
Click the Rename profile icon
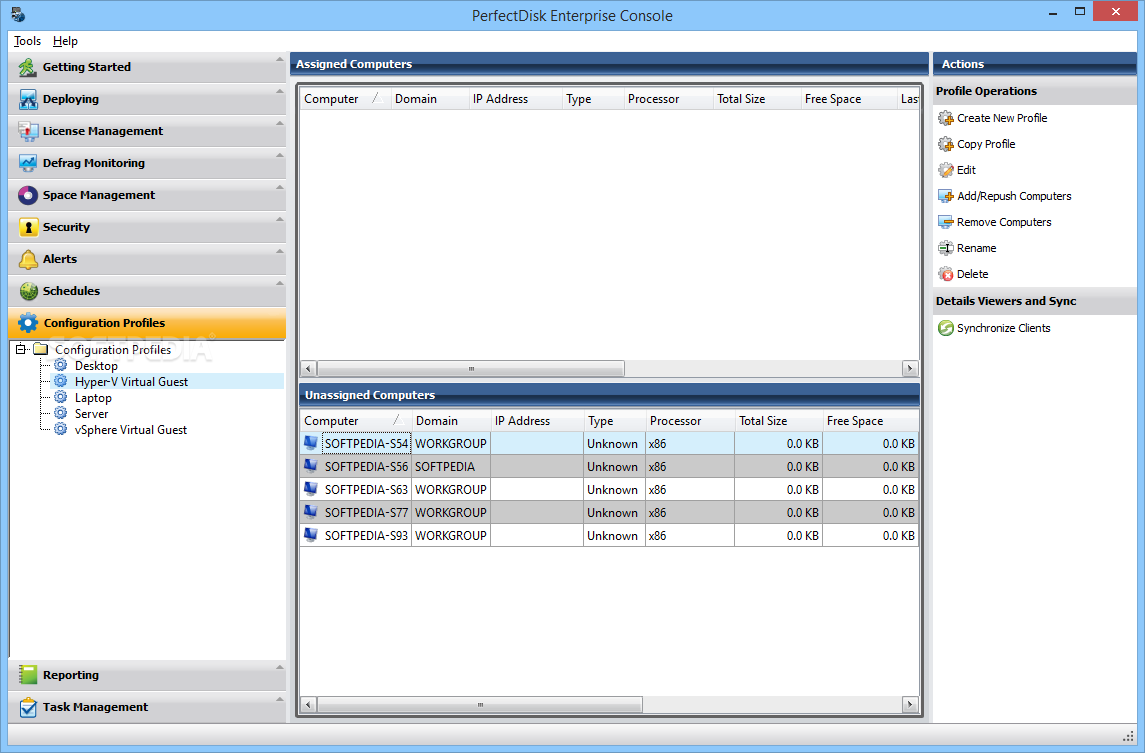pos(946,248)
